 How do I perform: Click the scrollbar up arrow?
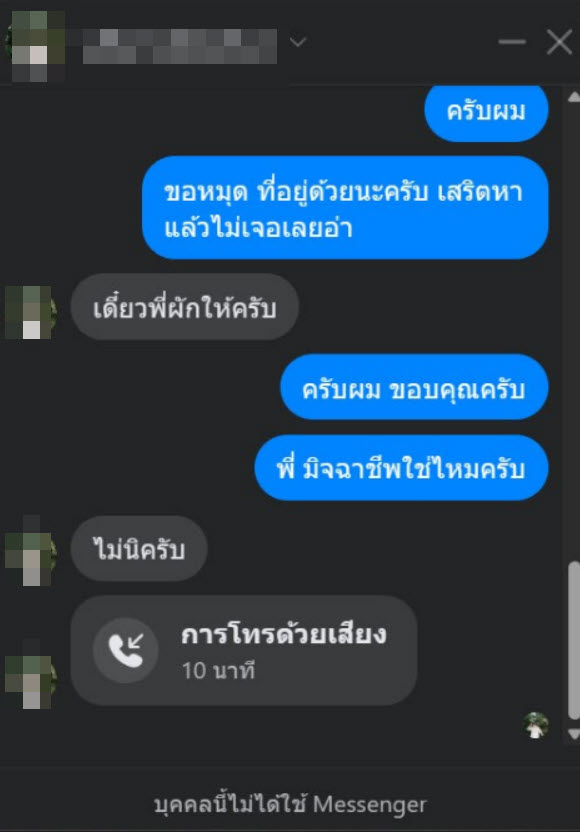574,97
